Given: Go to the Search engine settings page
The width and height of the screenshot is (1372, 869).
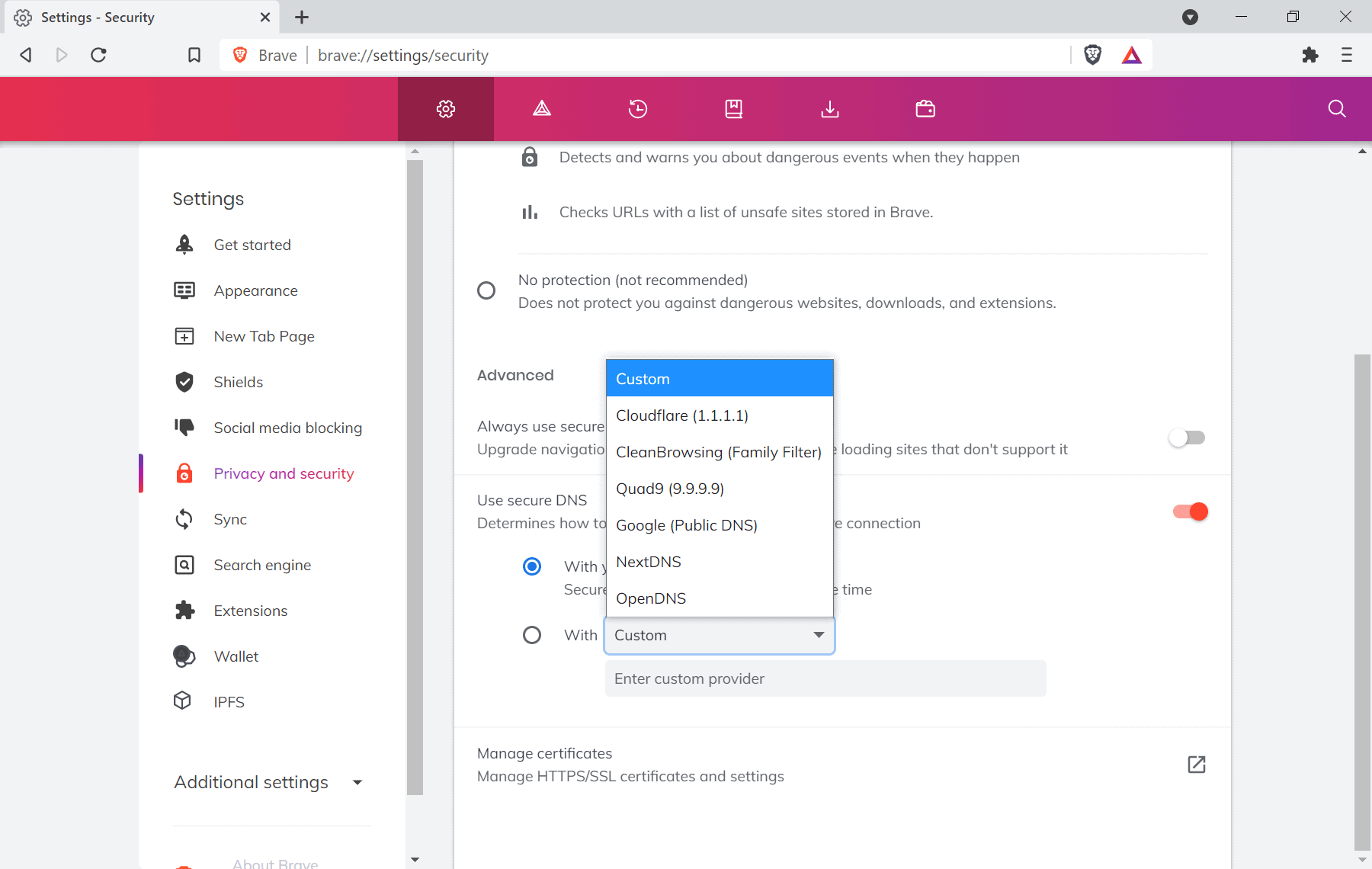Looking at the screenshot, I should coord(262,565).
